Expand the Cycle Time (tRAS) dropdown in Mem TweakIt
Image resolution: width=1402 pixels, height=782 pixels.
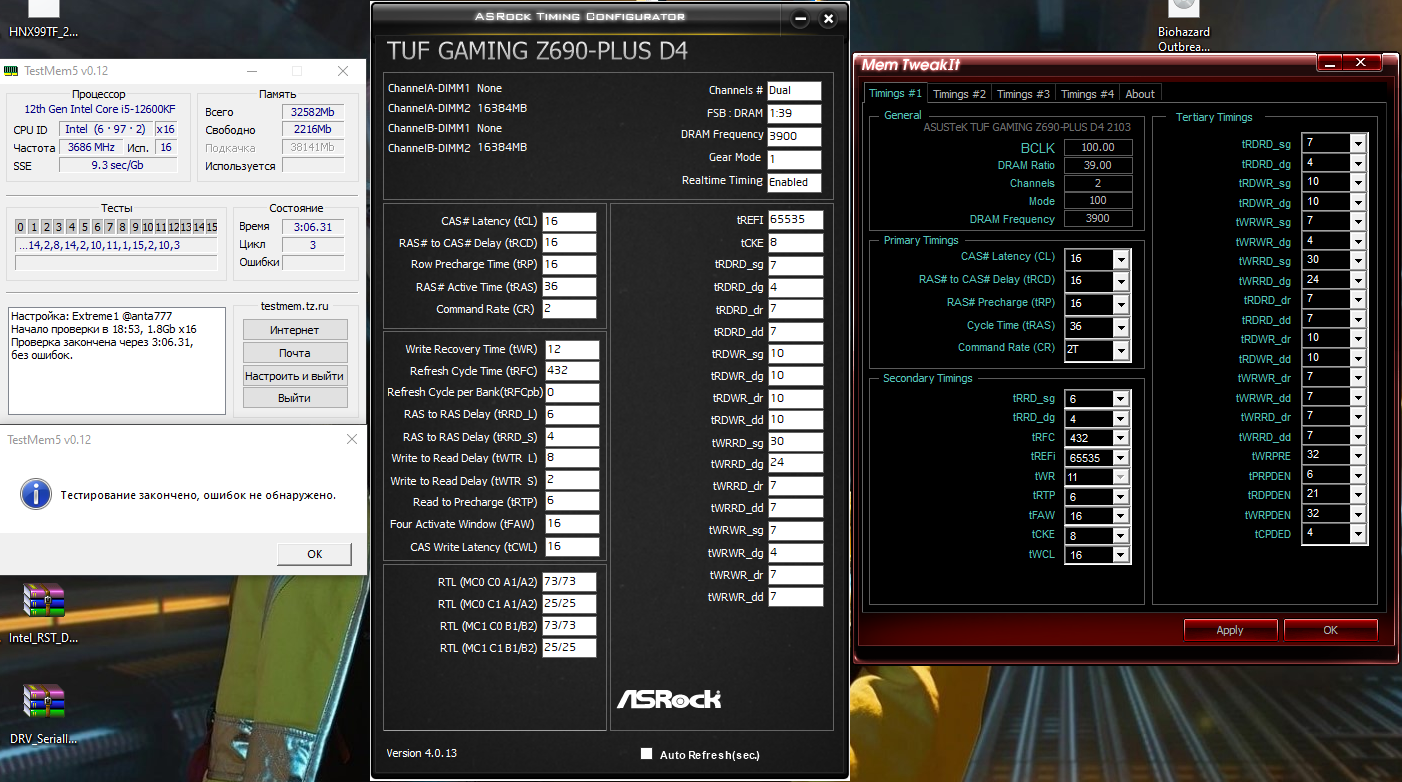1121,326
